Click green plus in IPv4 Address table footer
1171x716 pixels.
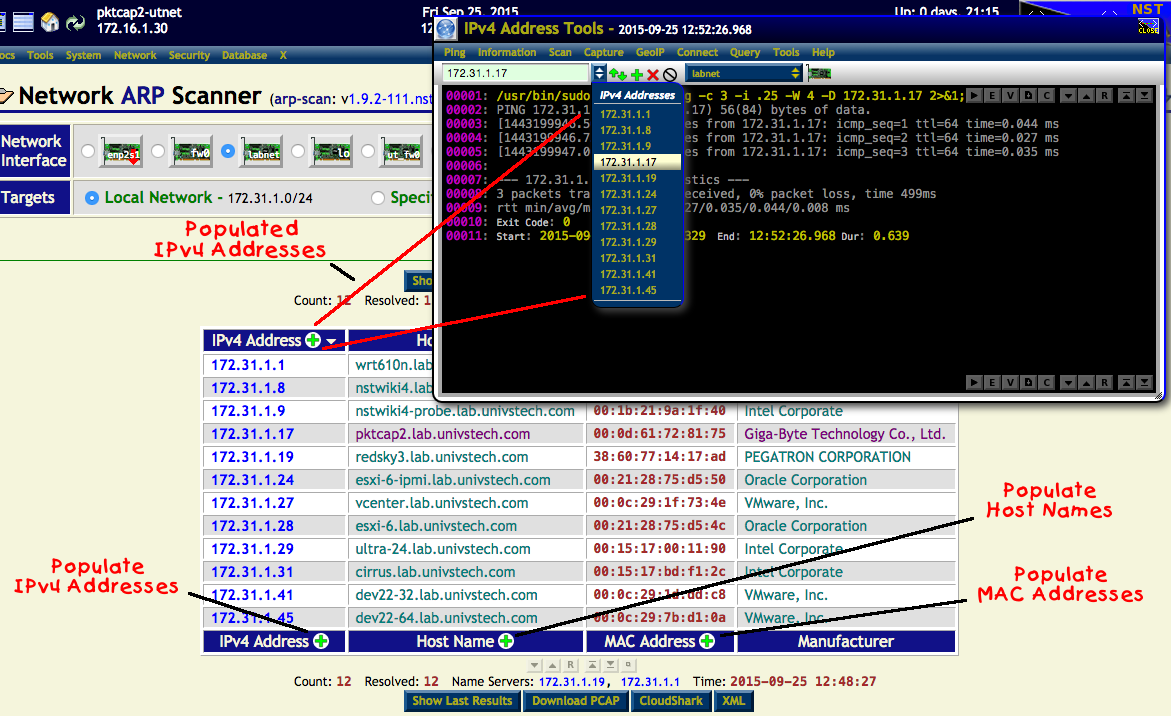[321, 641]
